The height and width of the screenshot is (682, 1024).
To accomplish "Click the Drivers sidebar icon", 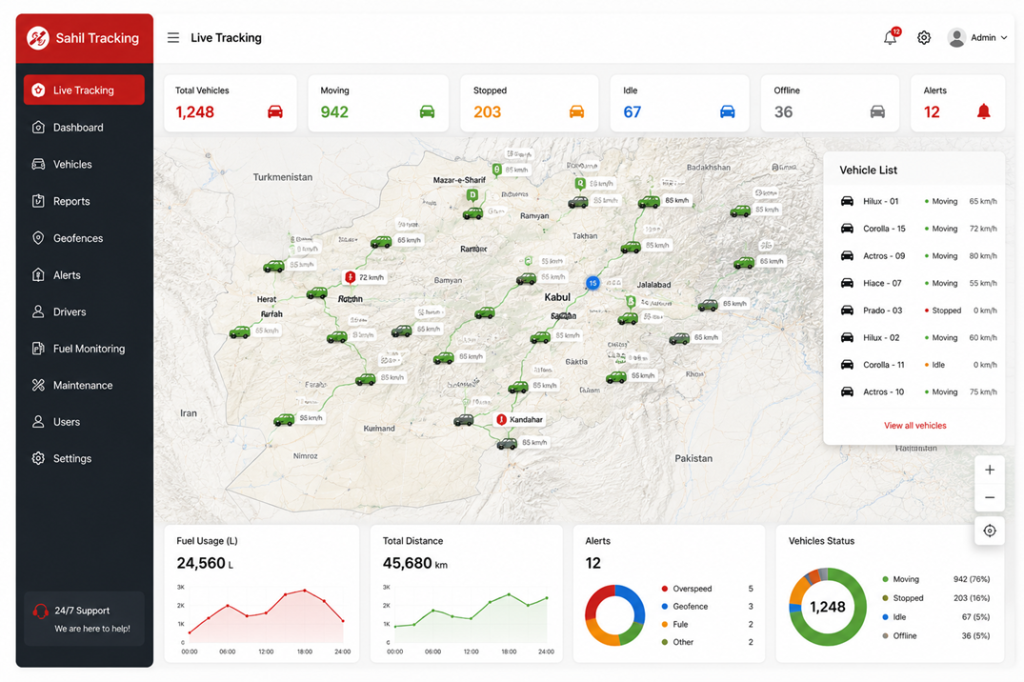I will pos(39,312).
